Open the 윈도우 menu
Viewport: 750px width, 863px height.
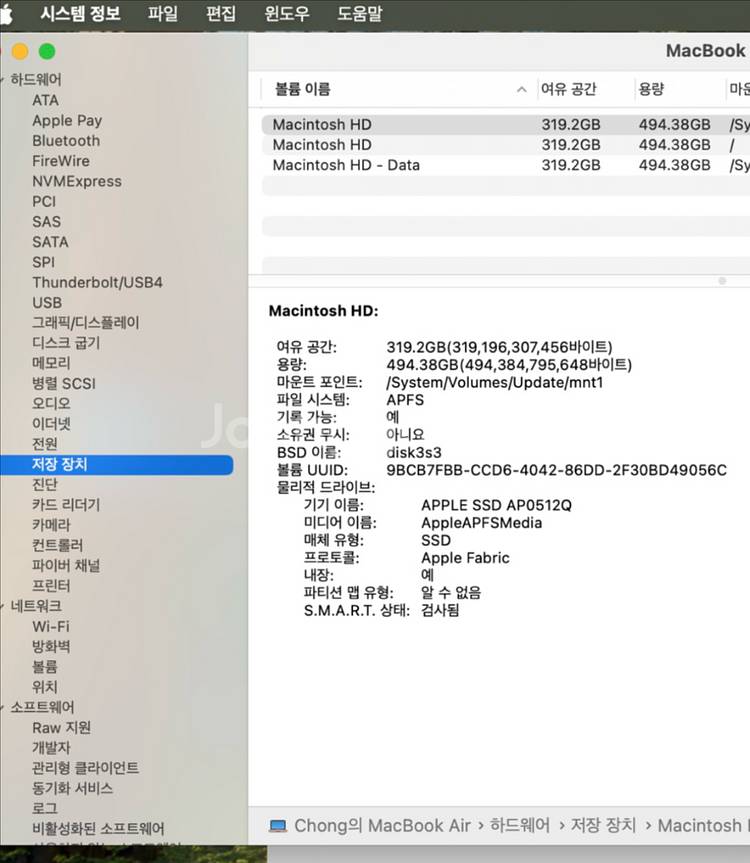pyautogui.click(x=287, y=13)
